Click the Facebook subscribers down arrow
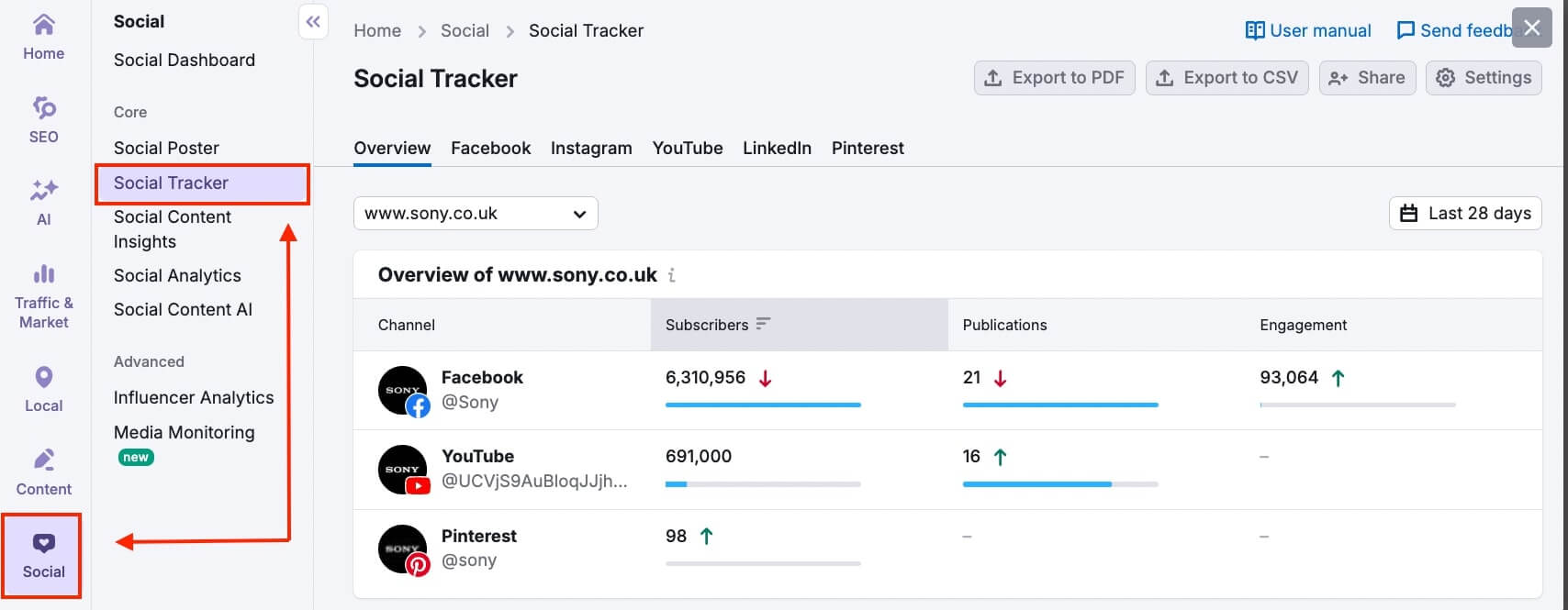 765,378
